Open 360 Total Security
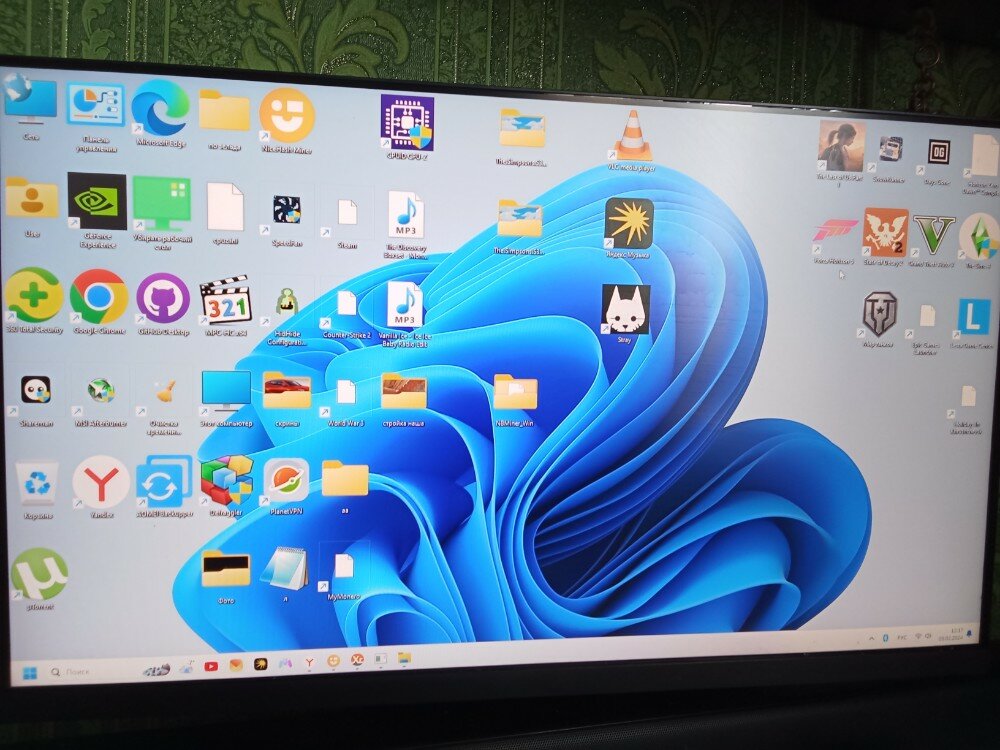1000x750 pixels. pyautogui.click(x=34, y=300)
